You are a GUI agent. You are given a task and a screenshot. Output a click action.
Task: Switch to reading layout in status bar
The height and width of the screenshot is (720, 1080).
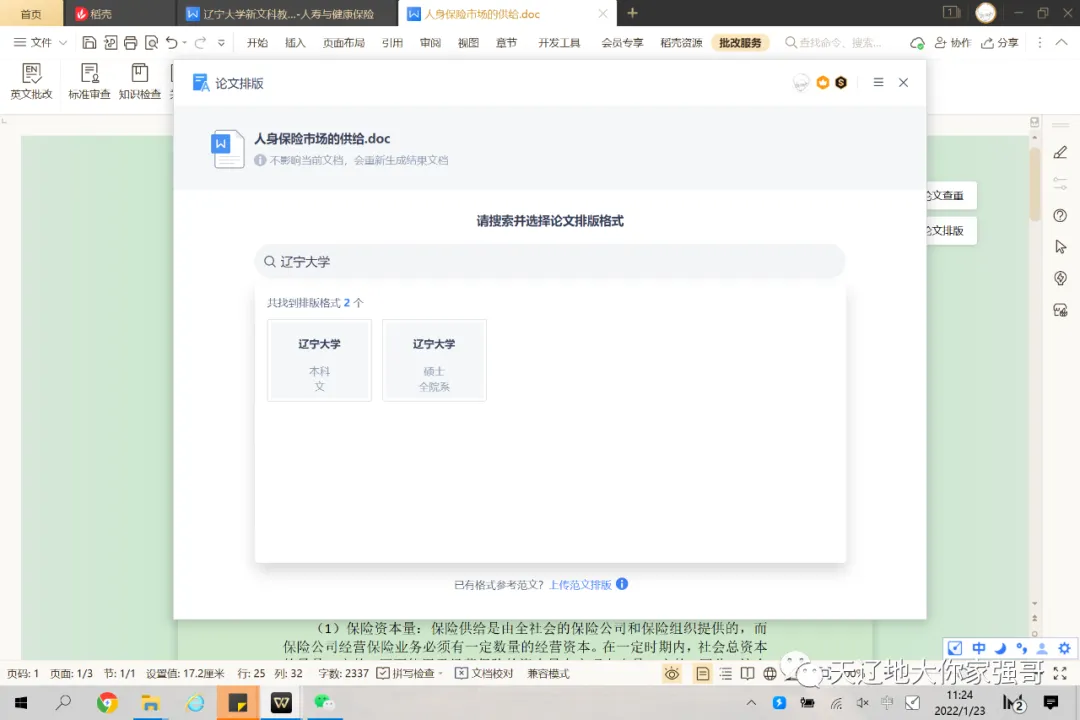(x=747, y=674)
